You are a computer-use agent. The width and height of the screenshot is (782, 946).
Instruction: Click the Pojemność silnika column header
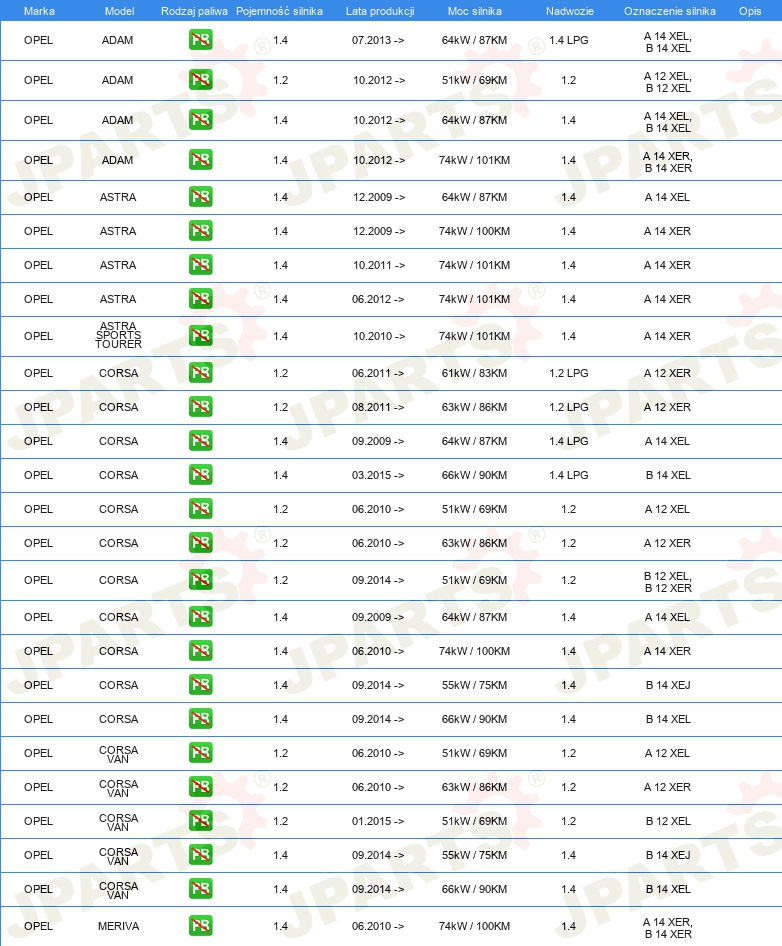pos(279,11)
